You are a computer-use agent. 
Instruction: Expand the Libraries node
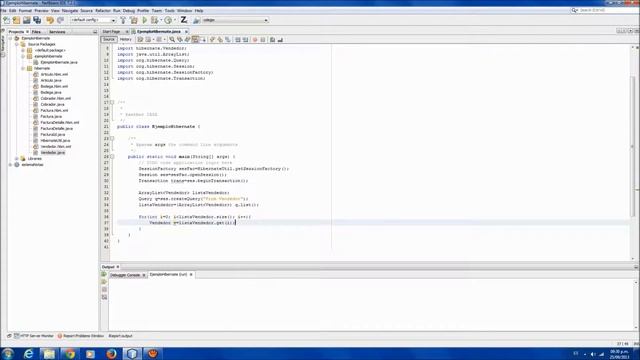[17, 158]
